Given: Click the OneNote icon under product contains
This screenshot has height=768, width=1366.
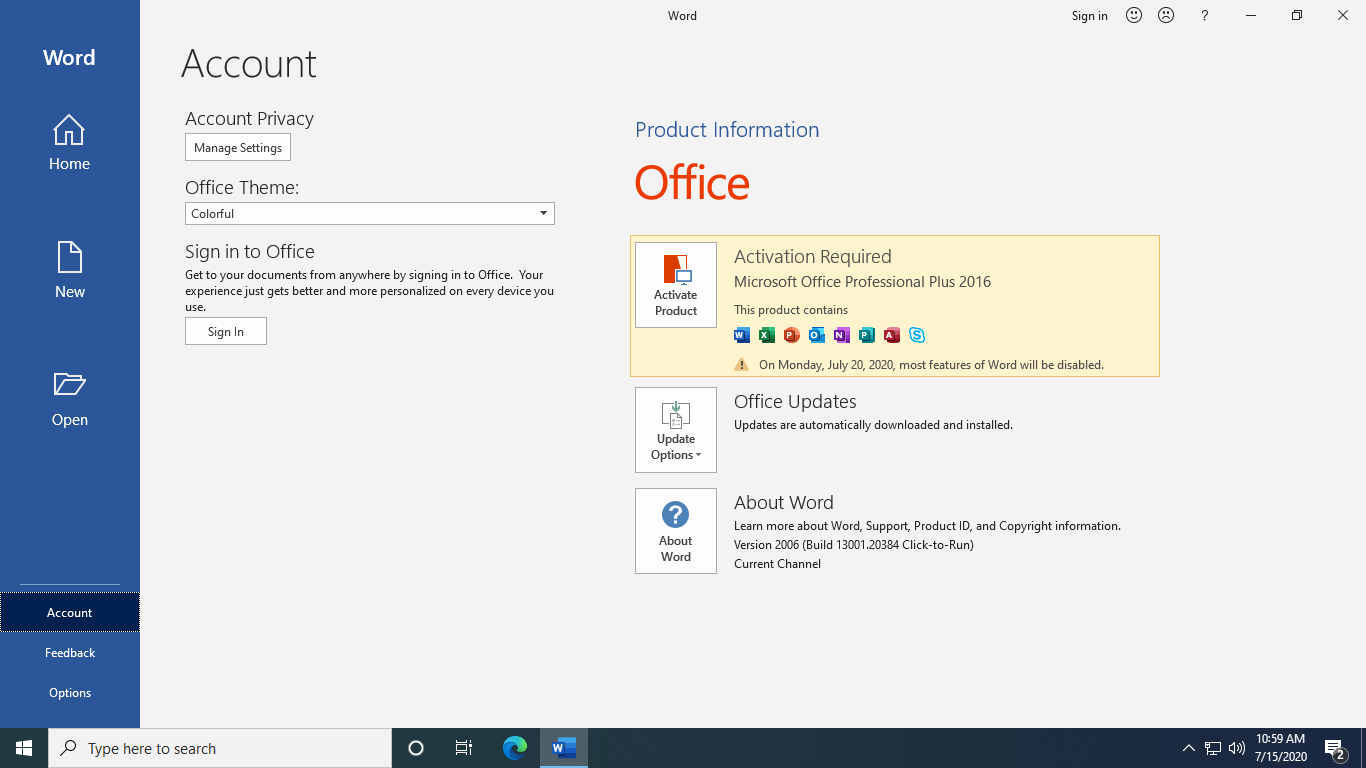Looking at the screenshot, I should (842, 335).
